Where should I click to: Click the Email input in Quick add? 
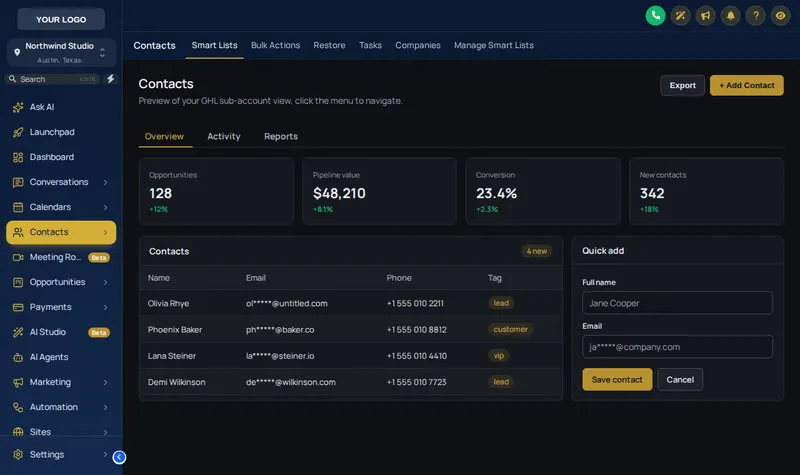click(677, 347)
